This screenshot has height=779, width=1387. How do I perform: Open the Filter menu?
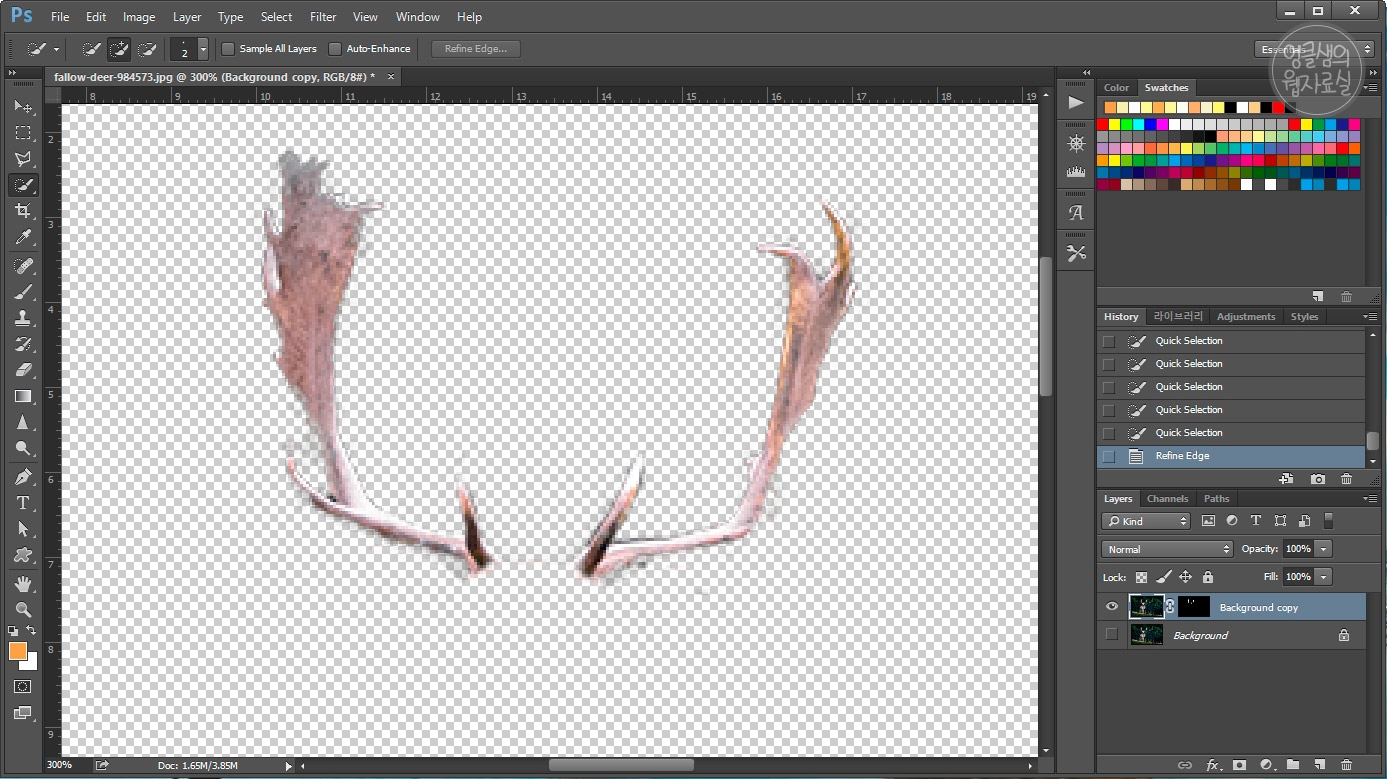point(323,17)
